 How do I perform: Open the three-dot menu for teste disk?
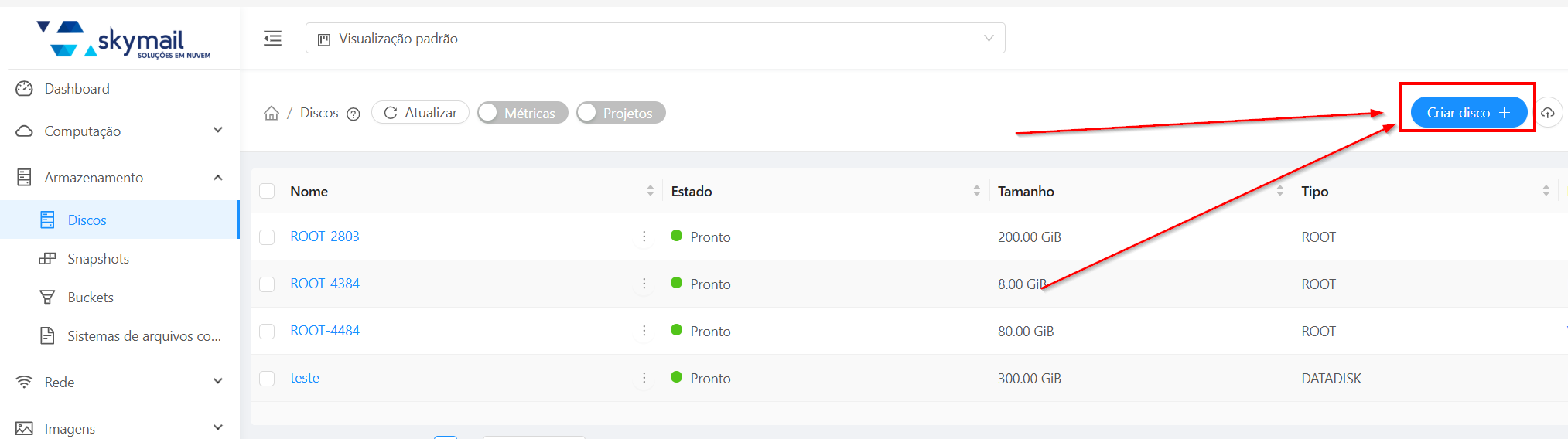pos(644,378)
